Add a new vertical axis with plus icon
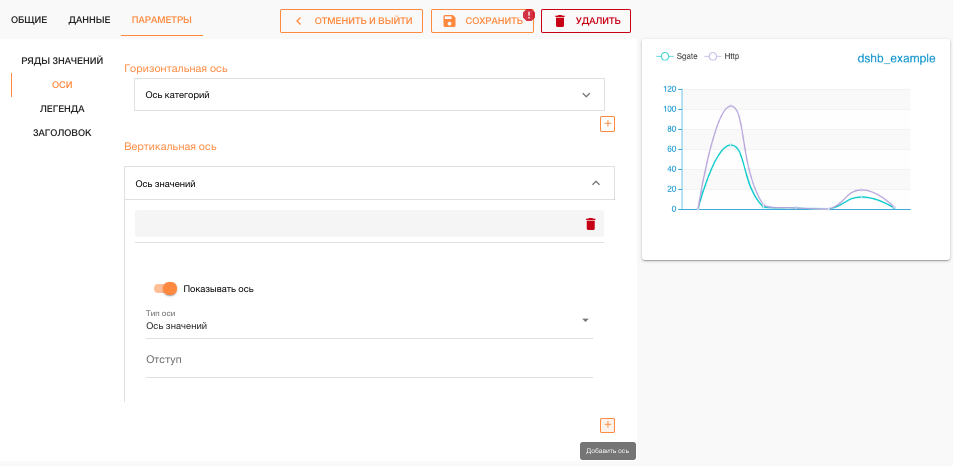 point(607,425)
